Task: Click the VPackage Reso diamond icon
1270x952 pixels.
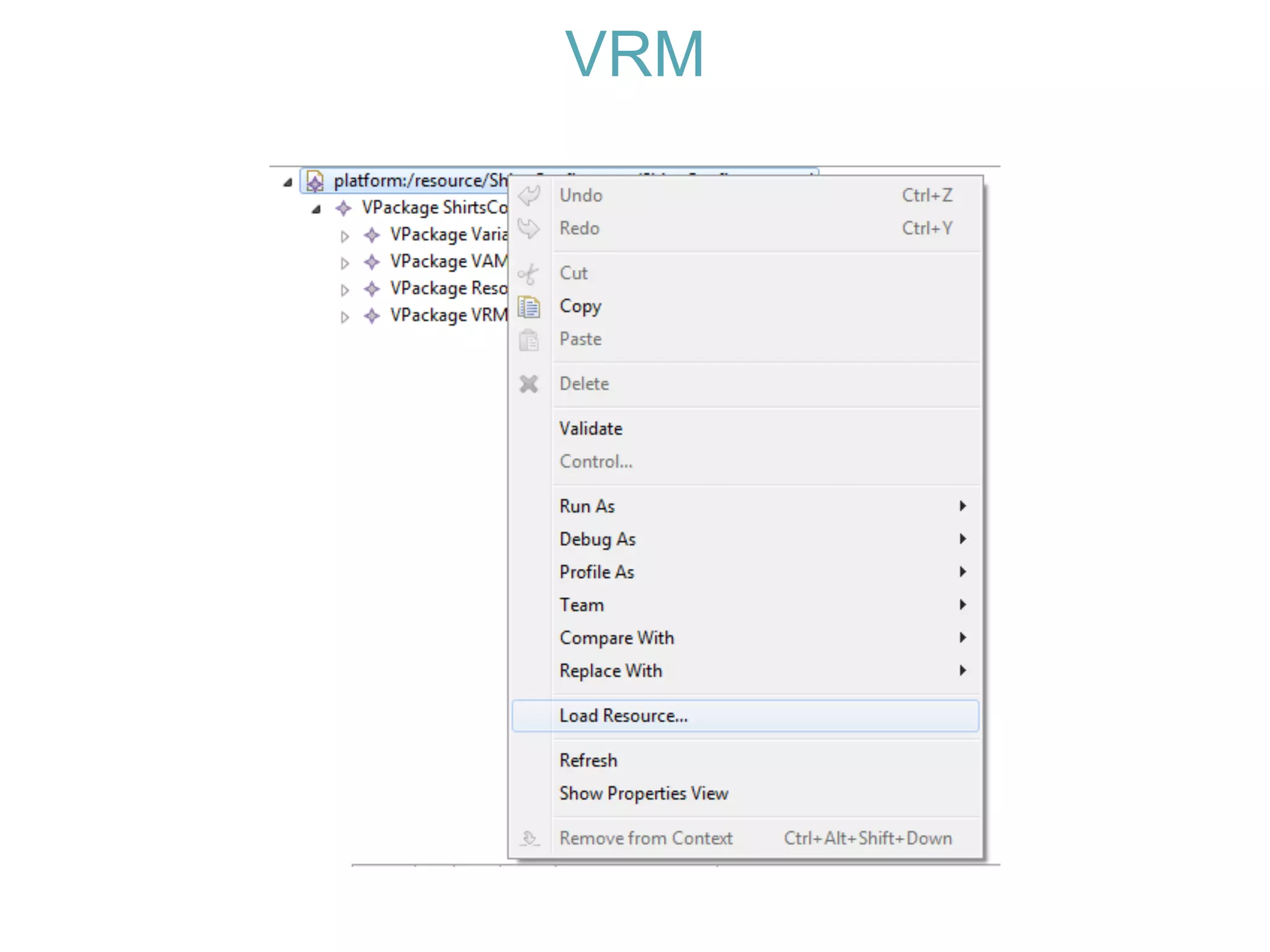Action: click(x=371, y=289)
